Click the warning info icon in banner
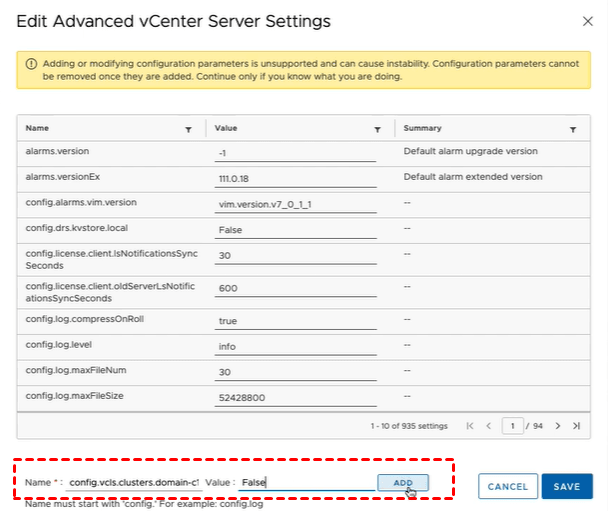The width and height of the screenshot is (608, 511). click(x=31, y=64)
